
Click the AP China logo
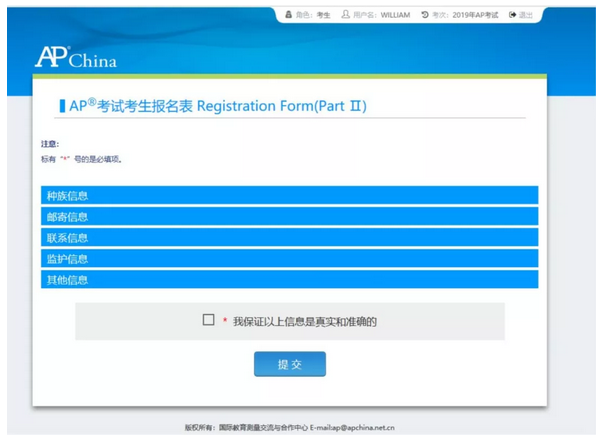(x=76, y=57)
